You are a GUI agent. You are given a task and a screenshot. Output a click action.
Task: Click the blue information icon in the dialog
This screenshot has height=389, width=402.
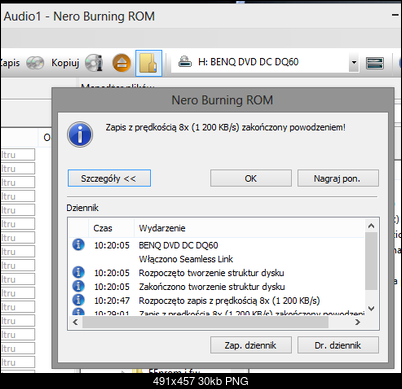(80, 134)
